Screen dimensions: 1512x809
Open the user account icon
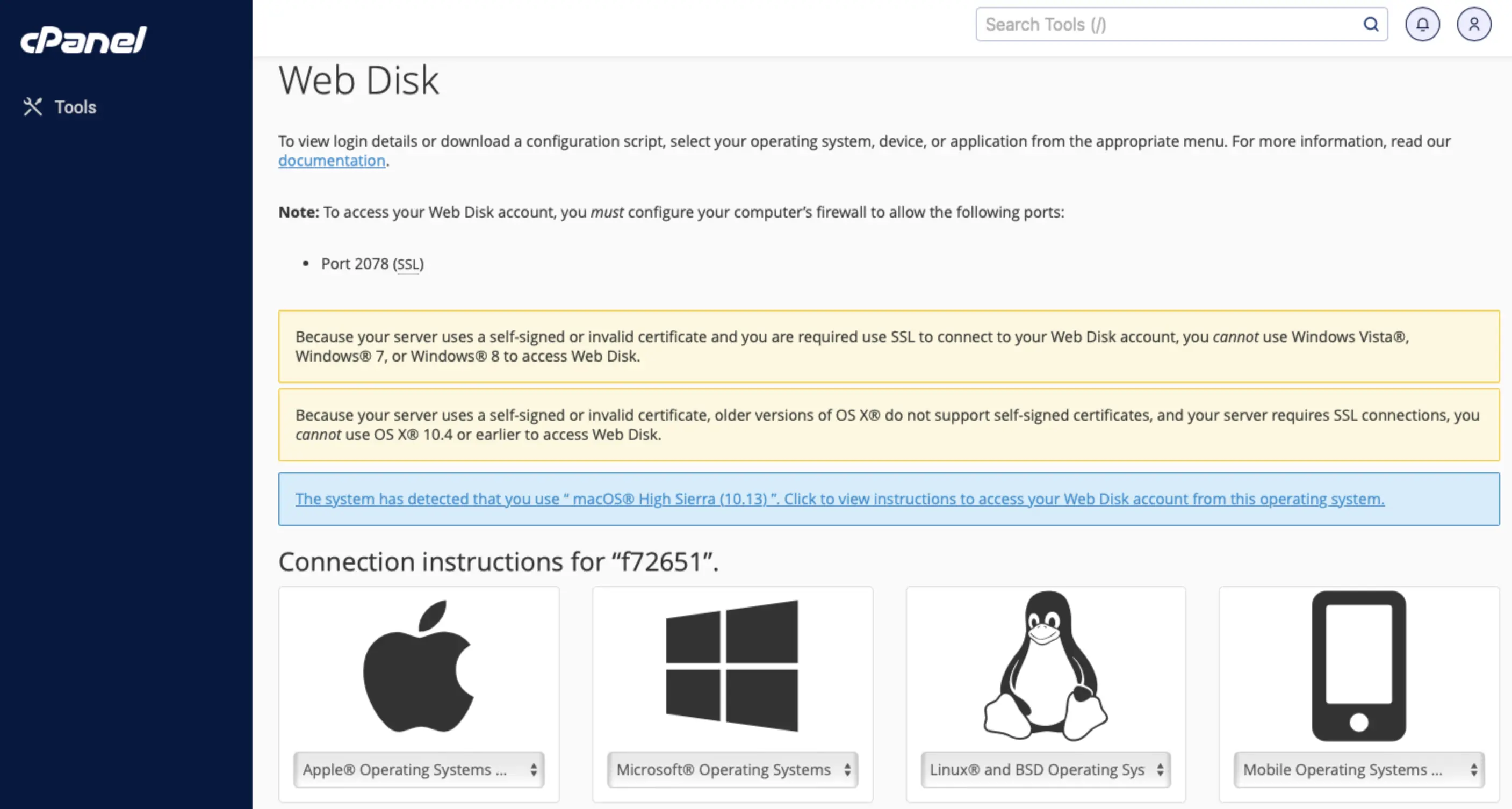[x=1473, y=25]
